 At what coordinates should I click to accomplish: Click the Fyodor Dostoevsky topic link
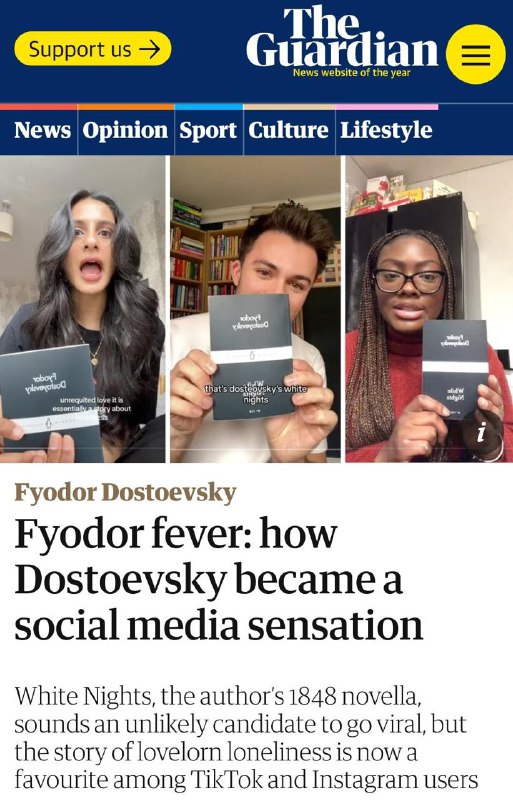coord(125,493)
